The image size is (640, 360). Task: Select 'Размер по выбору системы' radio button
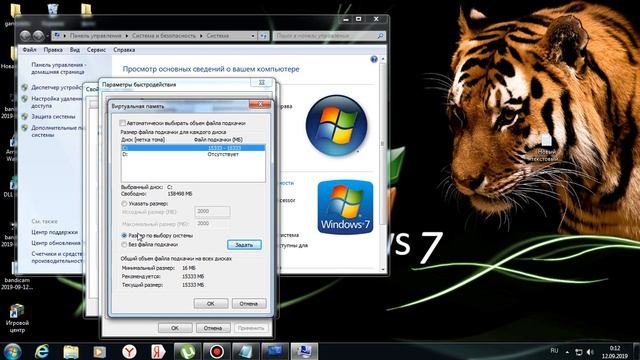(124, 236)
